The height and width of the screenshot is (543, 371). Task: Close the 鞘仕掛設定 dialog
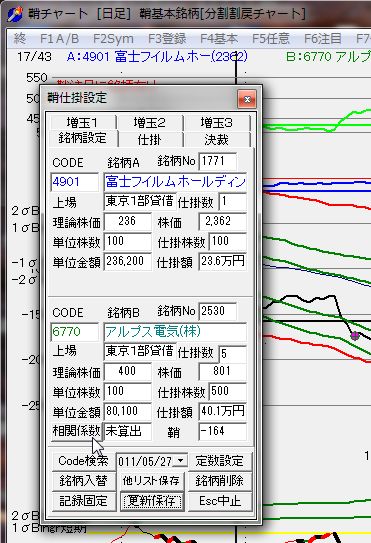[x=247, y=99]
